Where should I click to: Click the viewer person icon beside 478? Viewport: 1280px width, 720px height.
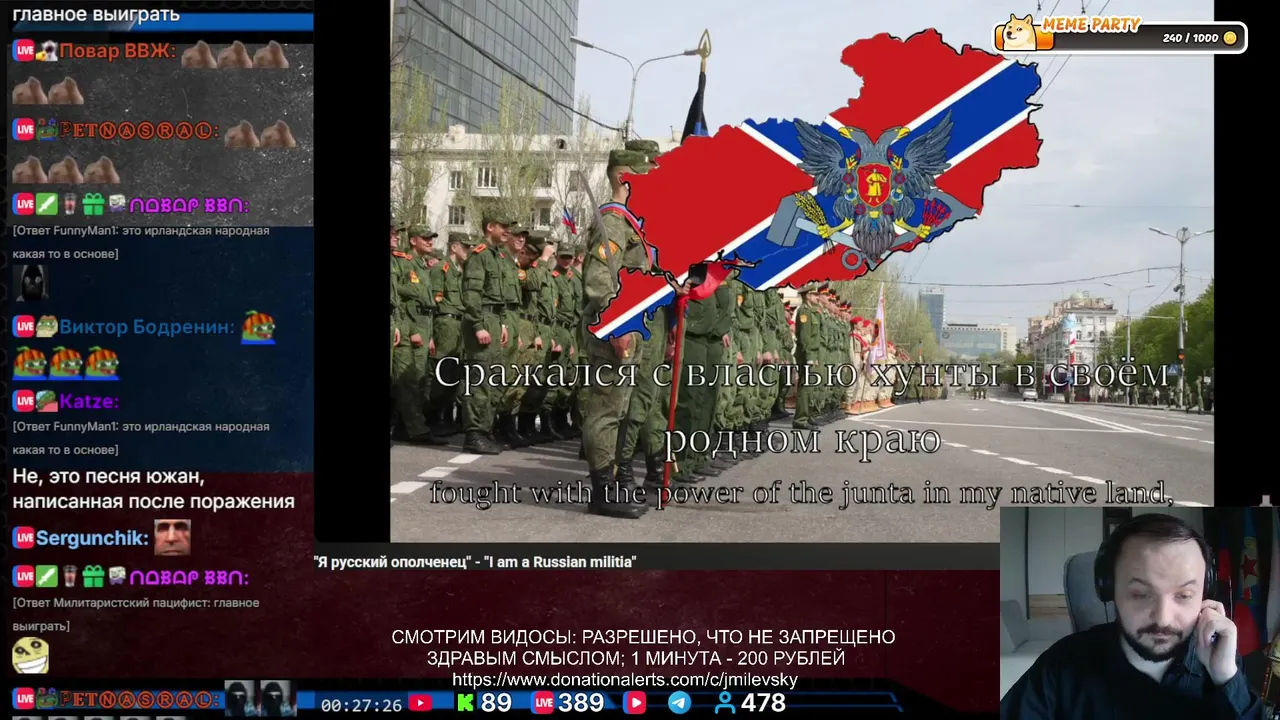coord(725,703)
